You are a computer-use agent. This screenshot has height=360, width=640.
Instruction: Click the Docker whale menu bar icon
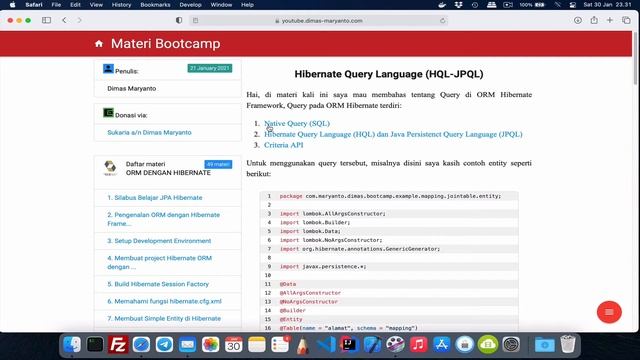click(x=442, y=5)
